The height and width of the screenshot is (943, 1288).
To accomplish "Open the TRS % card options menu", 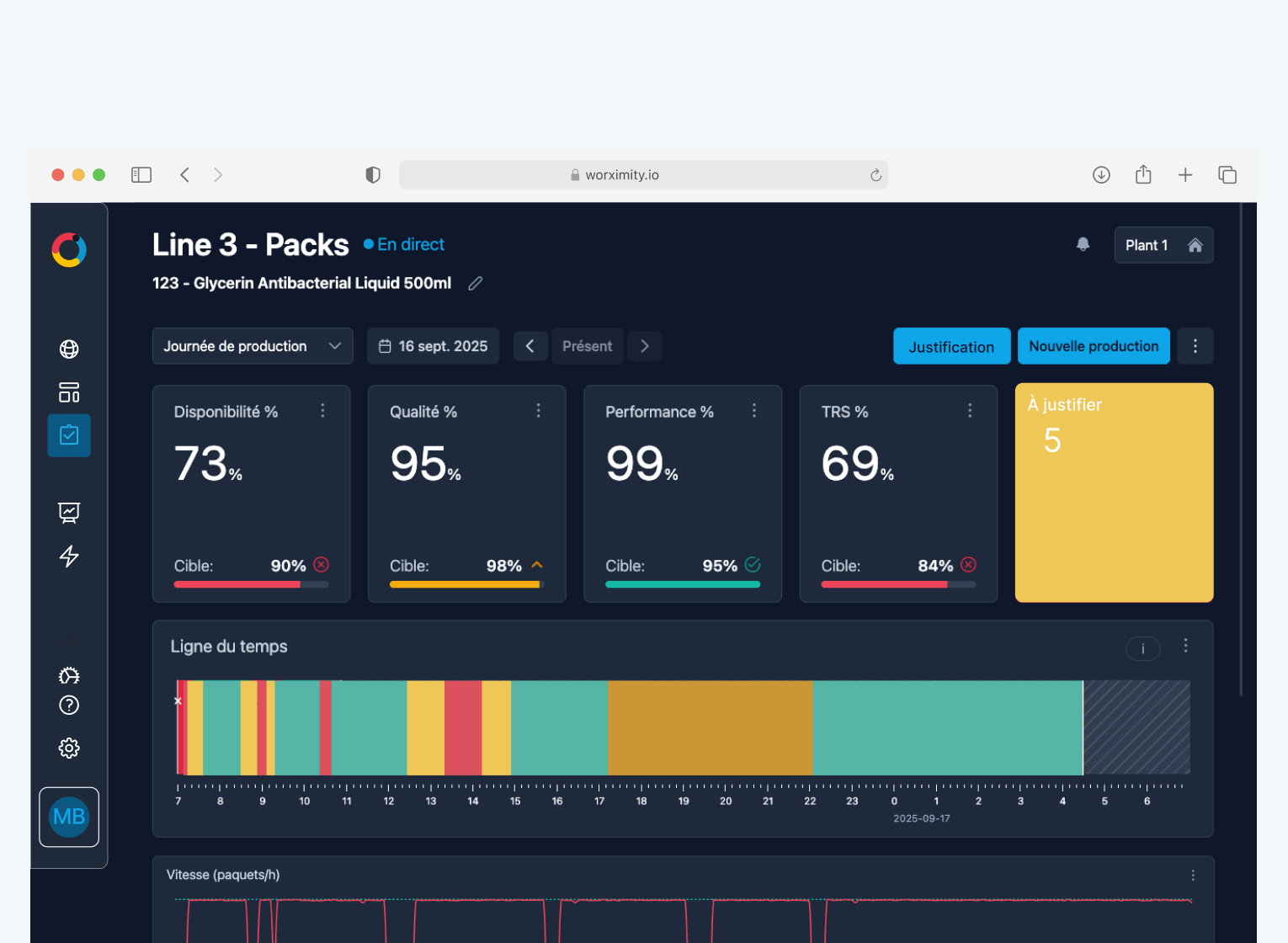I will [970, 411].
